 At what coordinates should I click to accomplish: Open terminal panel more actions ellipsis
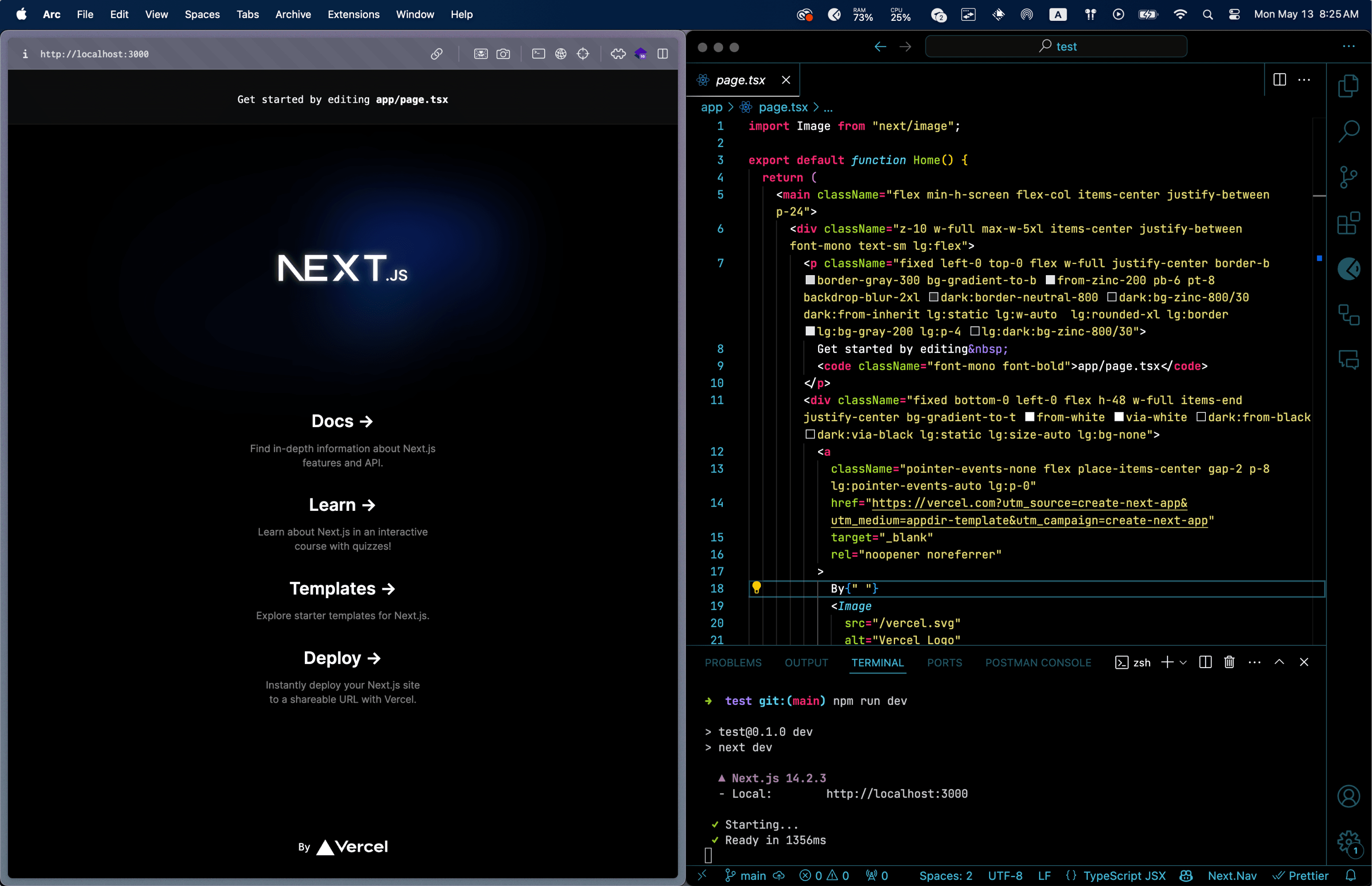click(x=1255, y=663)
